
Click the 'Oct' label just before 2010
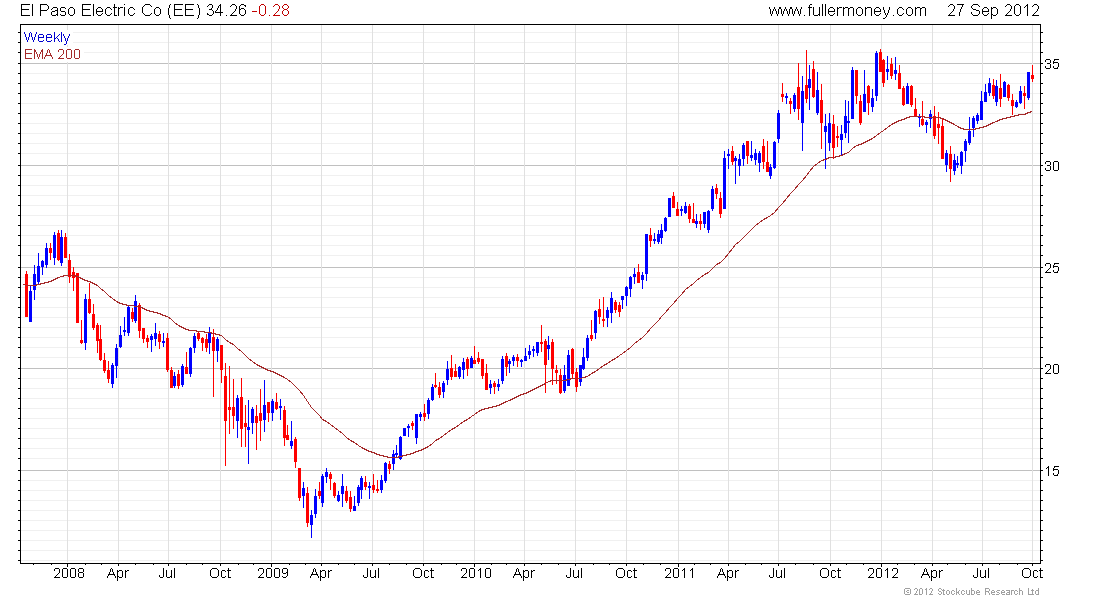pyautogui.click(x=423, y=573)
